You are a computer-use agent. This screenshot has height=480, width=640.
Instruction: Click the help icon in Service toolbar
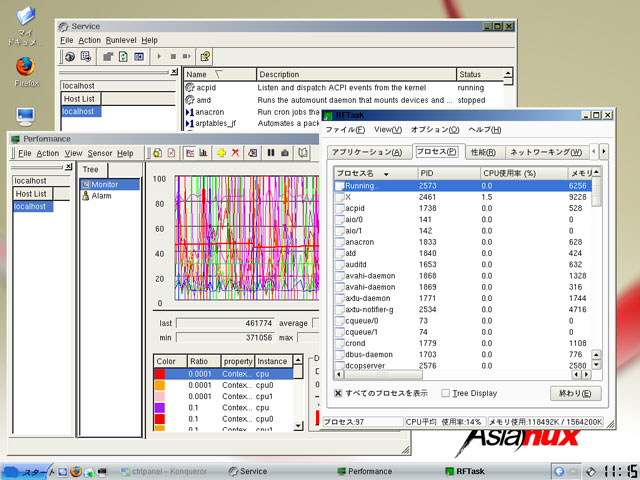205,57
